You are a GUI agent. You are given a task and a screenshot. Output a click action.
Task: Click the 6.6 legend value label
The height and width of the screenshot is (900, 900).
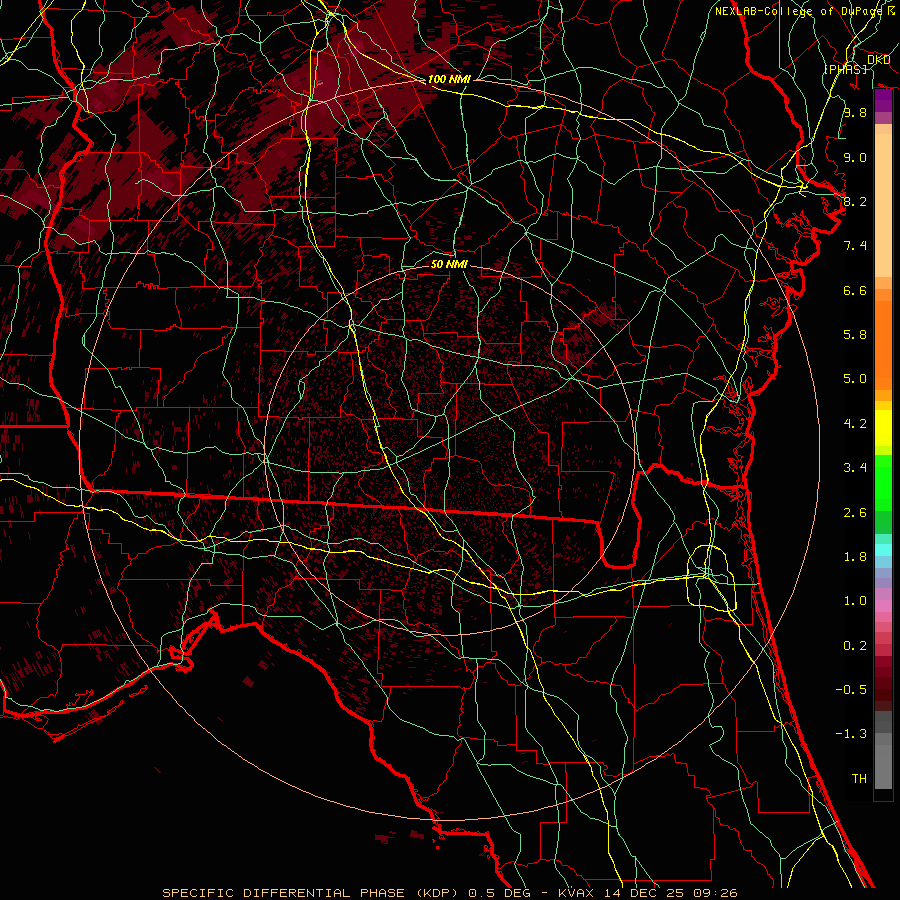854,290
